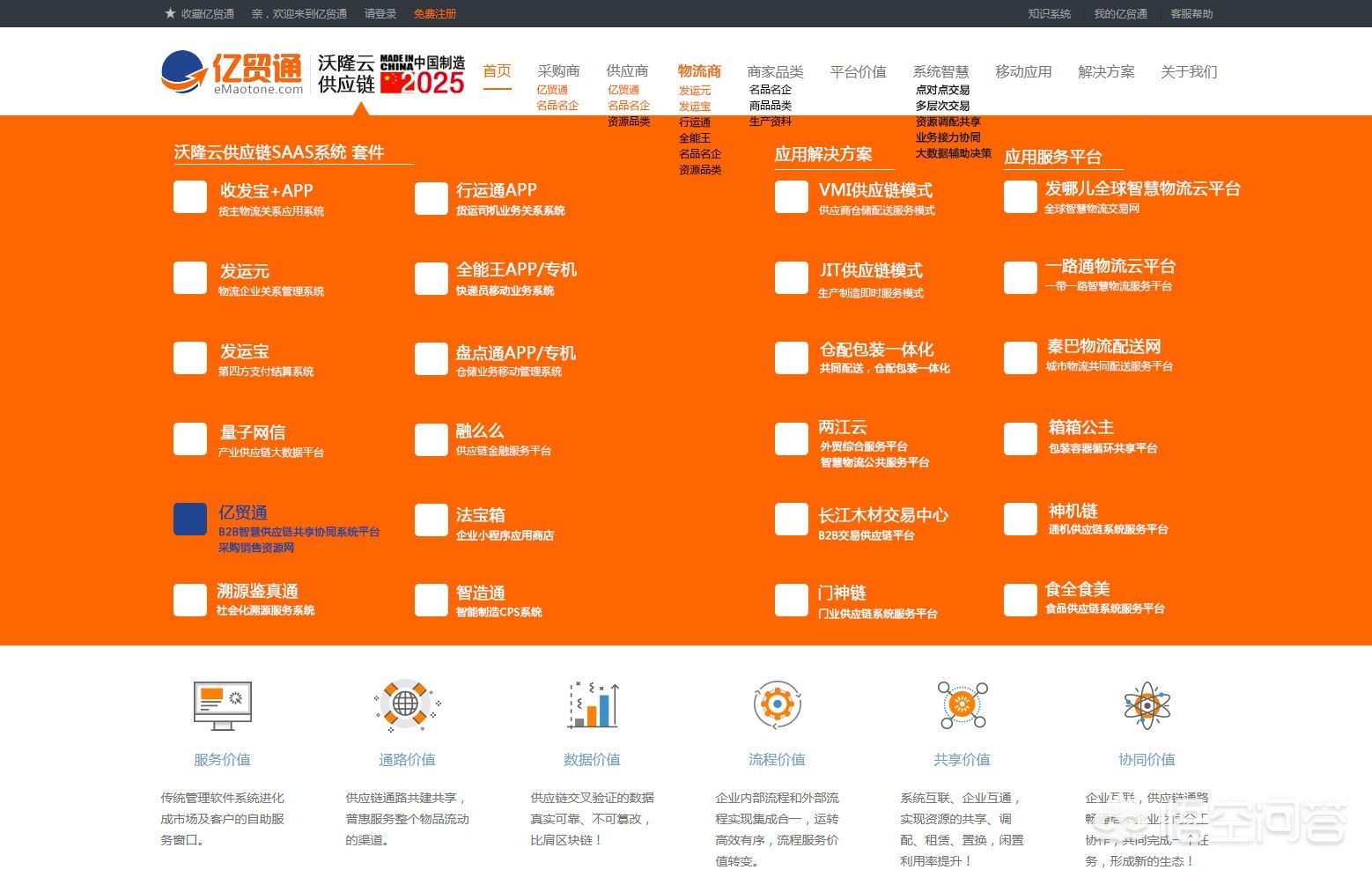The width and height of the screenshot is (1372, 870).
Task: Click the 服务价值 heading link
Action: coord(222,759)
